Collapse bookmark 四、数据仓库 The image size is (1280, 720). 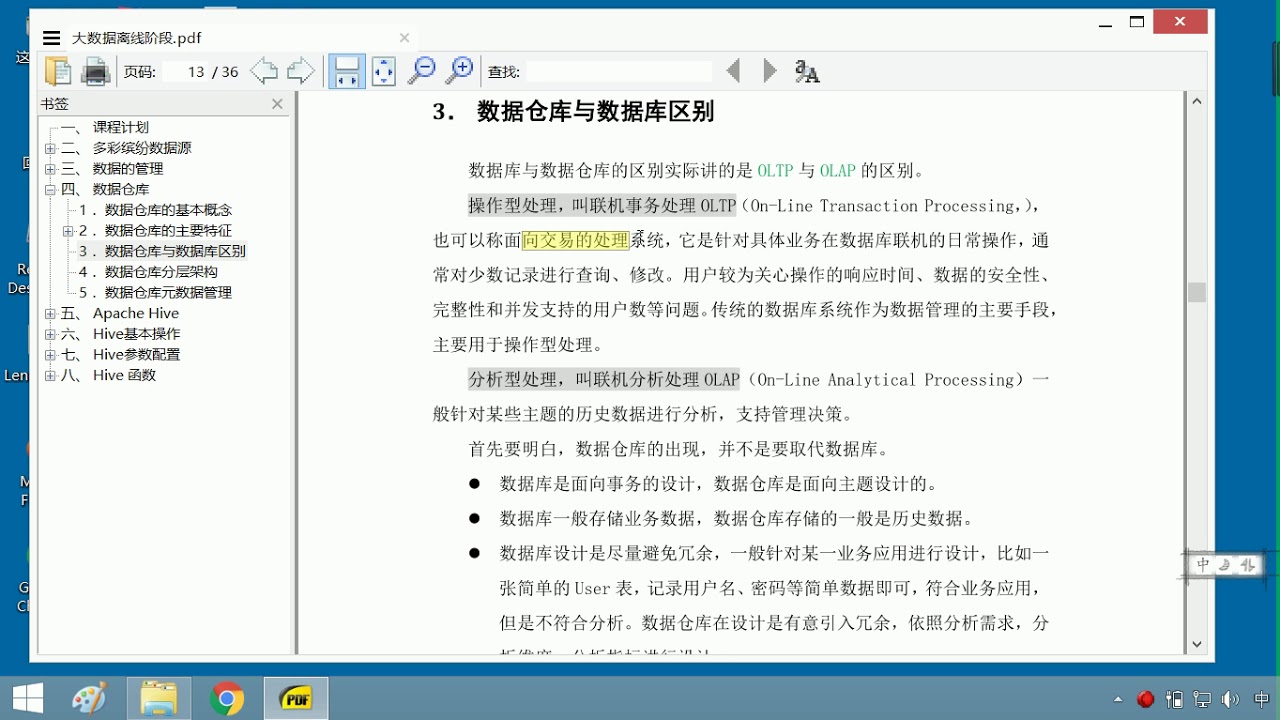click(50, 189)
